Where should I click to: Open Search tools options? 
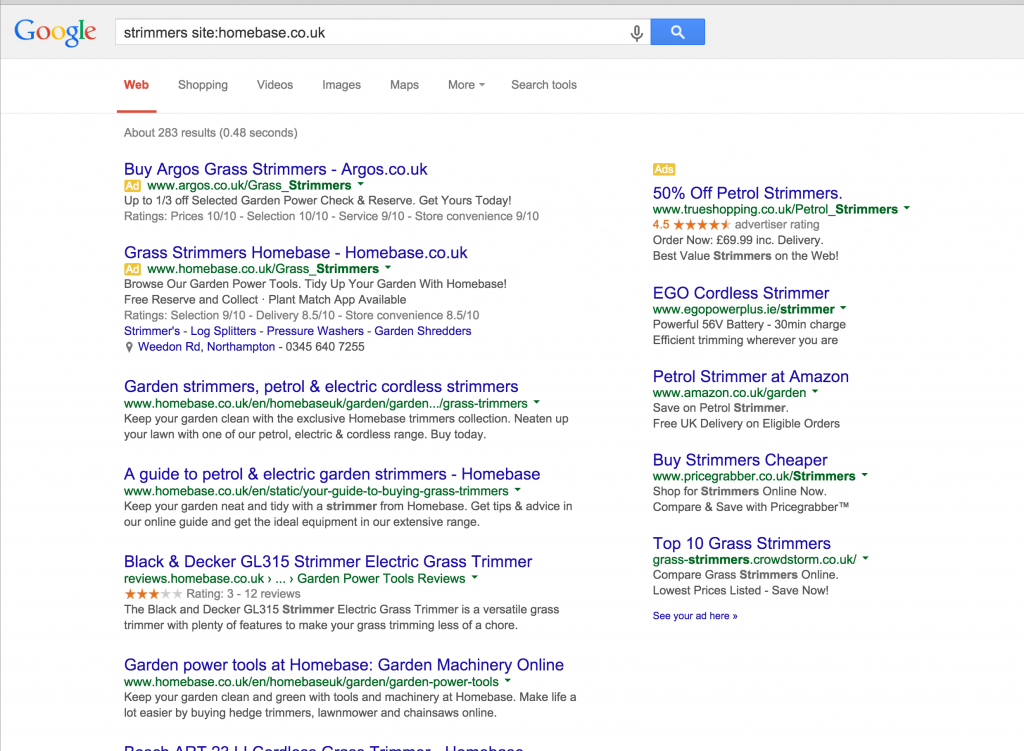(544, 85)
